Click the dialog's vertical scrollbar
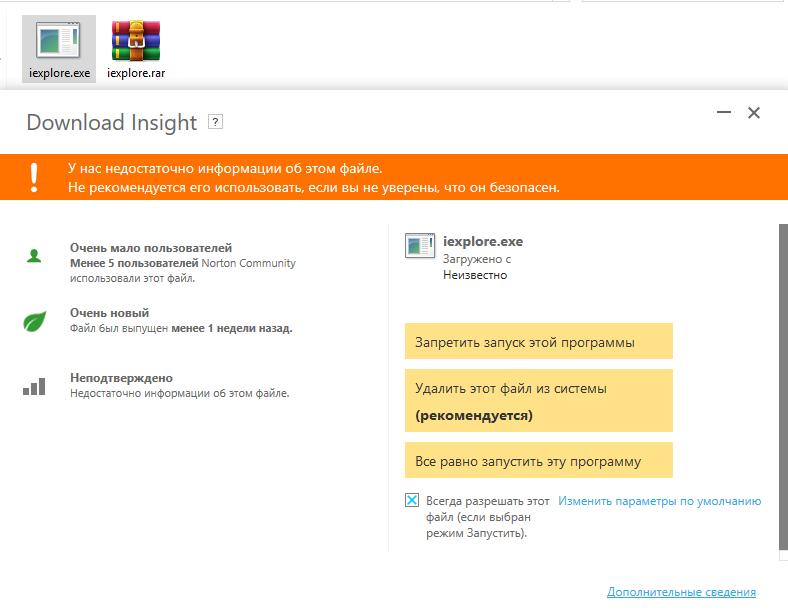The height and width of the screenshot is (616, 788). tap(783, 387)
